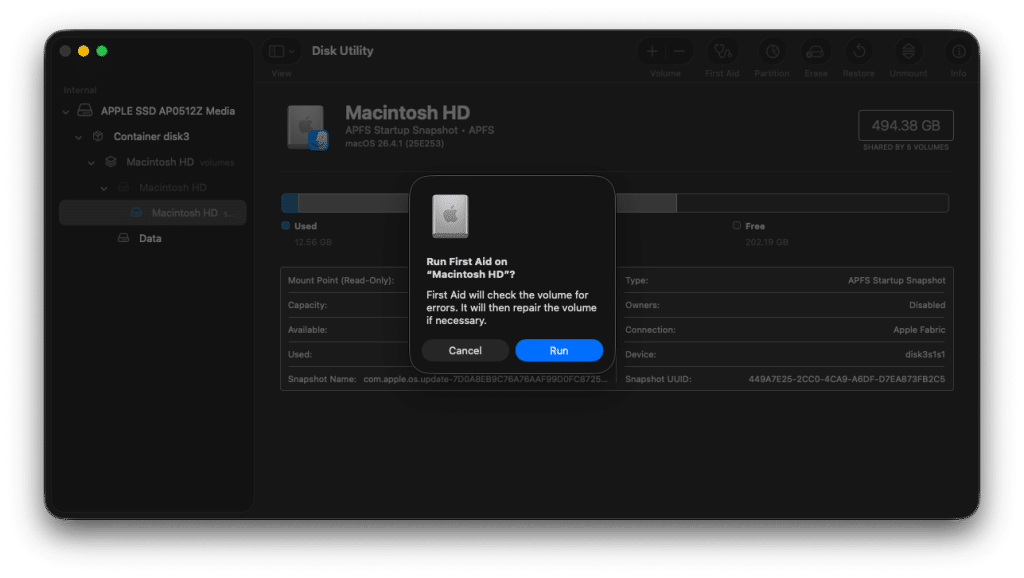Screen dimensions: 1024x578
Task: Click the macOS 26.4.1 version text
Action: coord(394,144)
